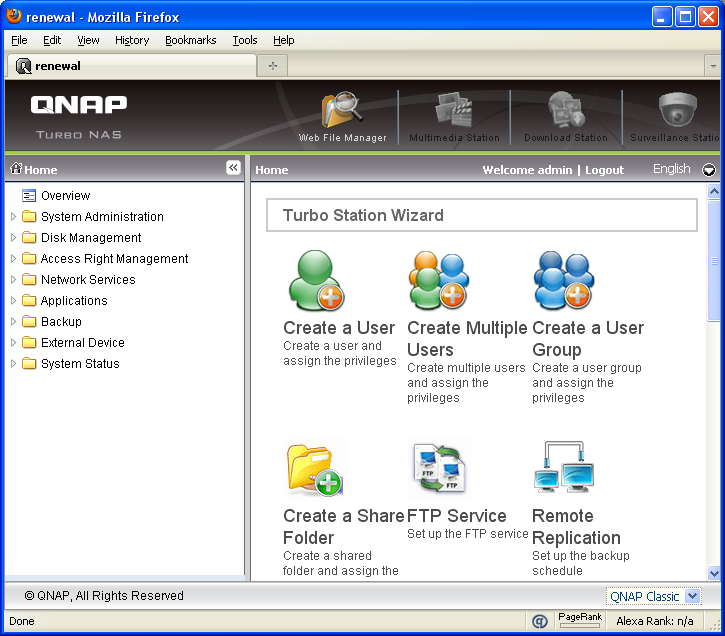The width and height of the screenshot is (725, 636).
Task: Open the Help menu
Action: click(x=283, y=41)
